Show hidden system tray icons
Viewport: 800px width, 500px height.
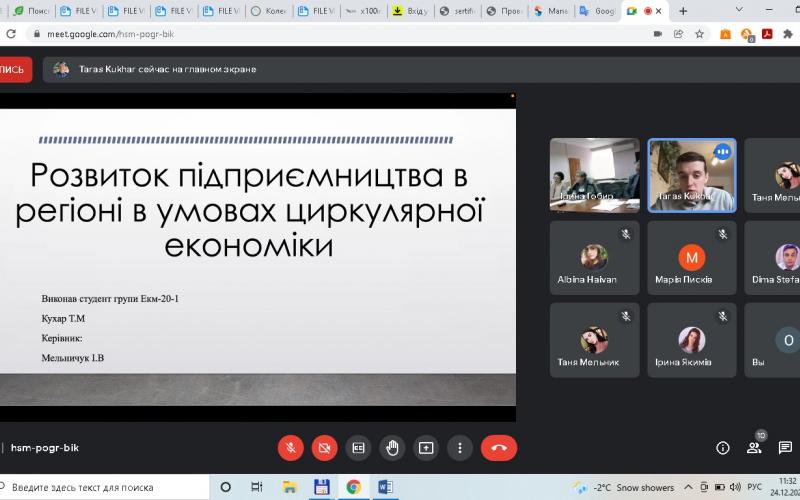(x=688, y=487)
